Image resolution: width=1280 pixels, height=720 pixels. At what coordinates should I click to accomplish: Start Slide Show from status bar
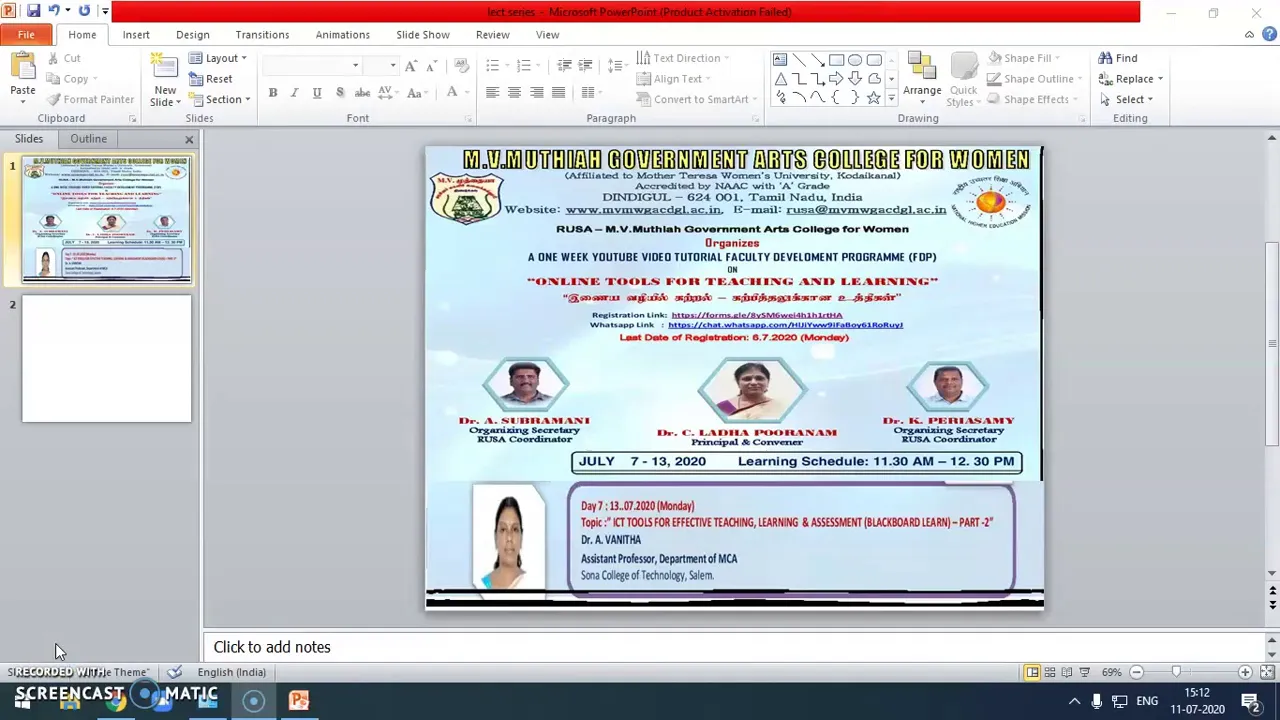coord(1084,672)
